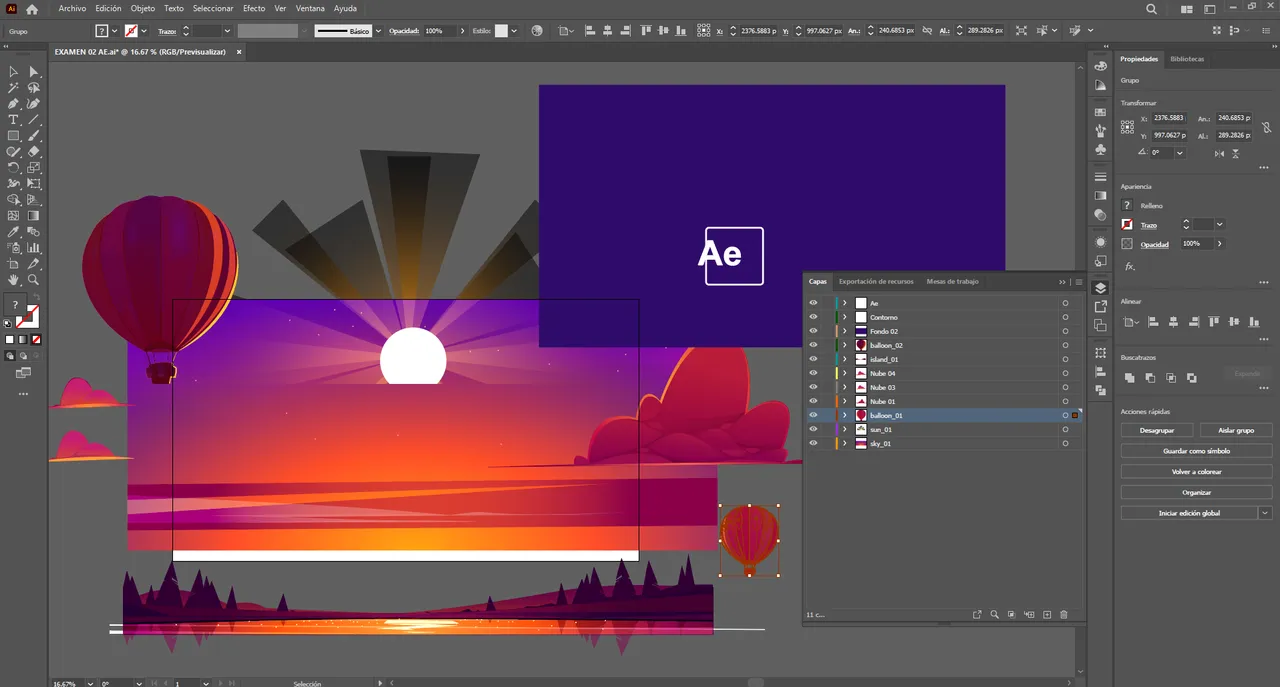Click Iniciar edición global button

pos(1189,513)
